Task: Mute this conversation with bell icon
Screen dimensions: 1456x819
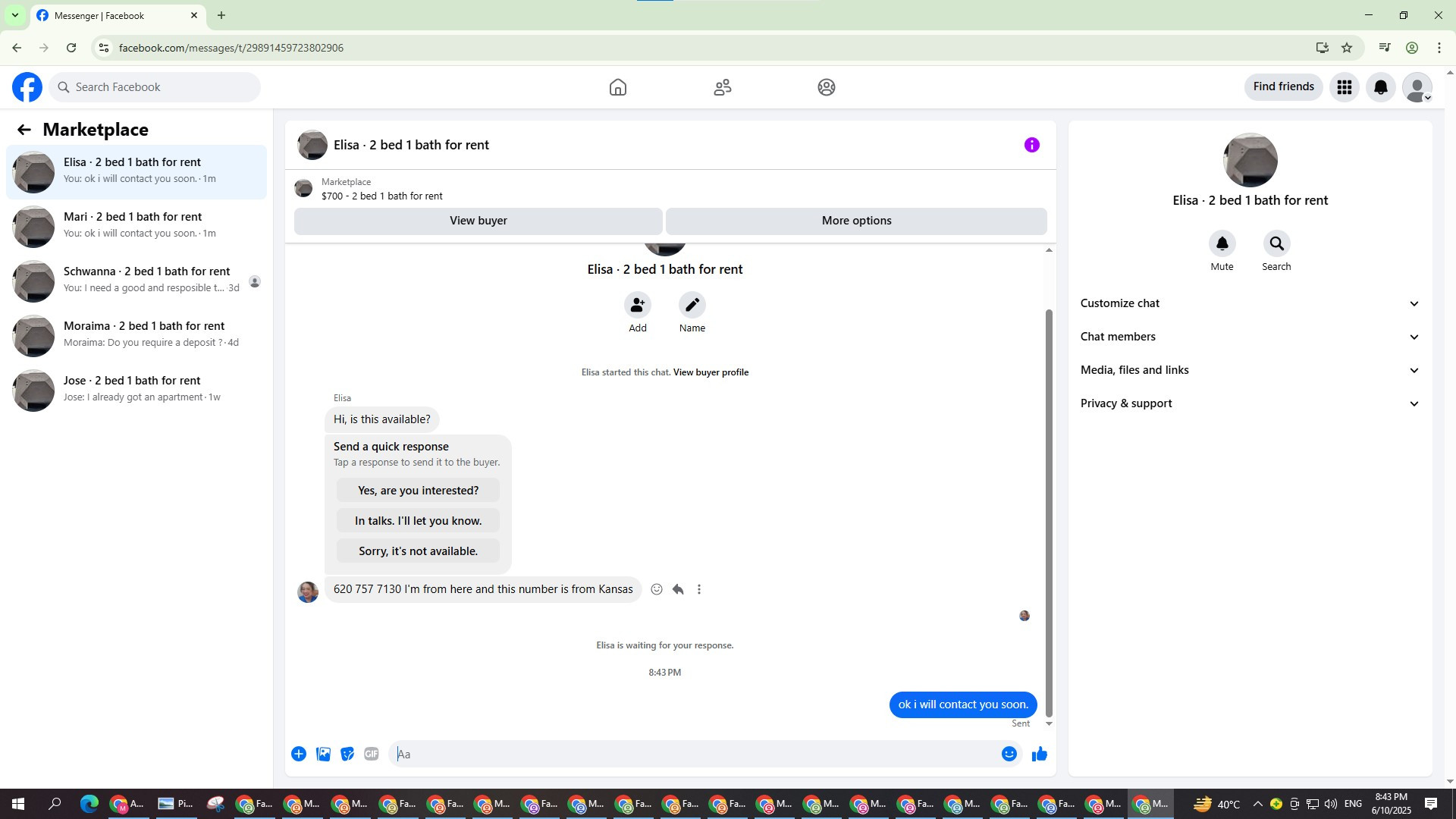Action: point(1222,244)
